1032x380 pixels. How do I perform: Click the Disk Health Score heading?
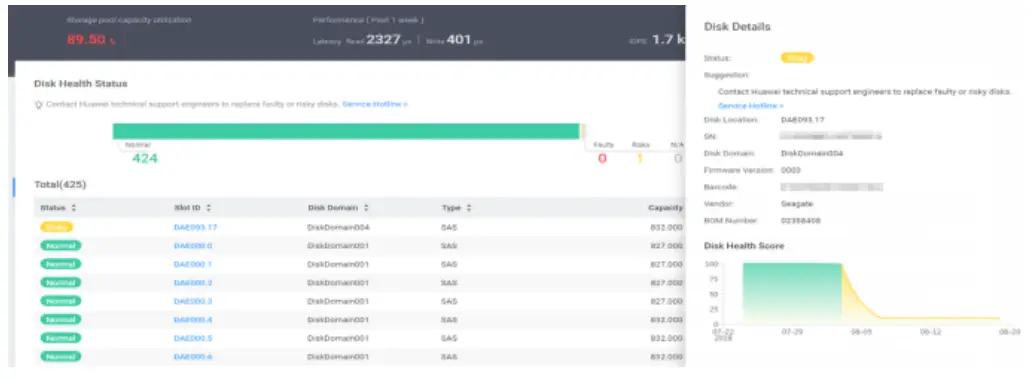744,246
